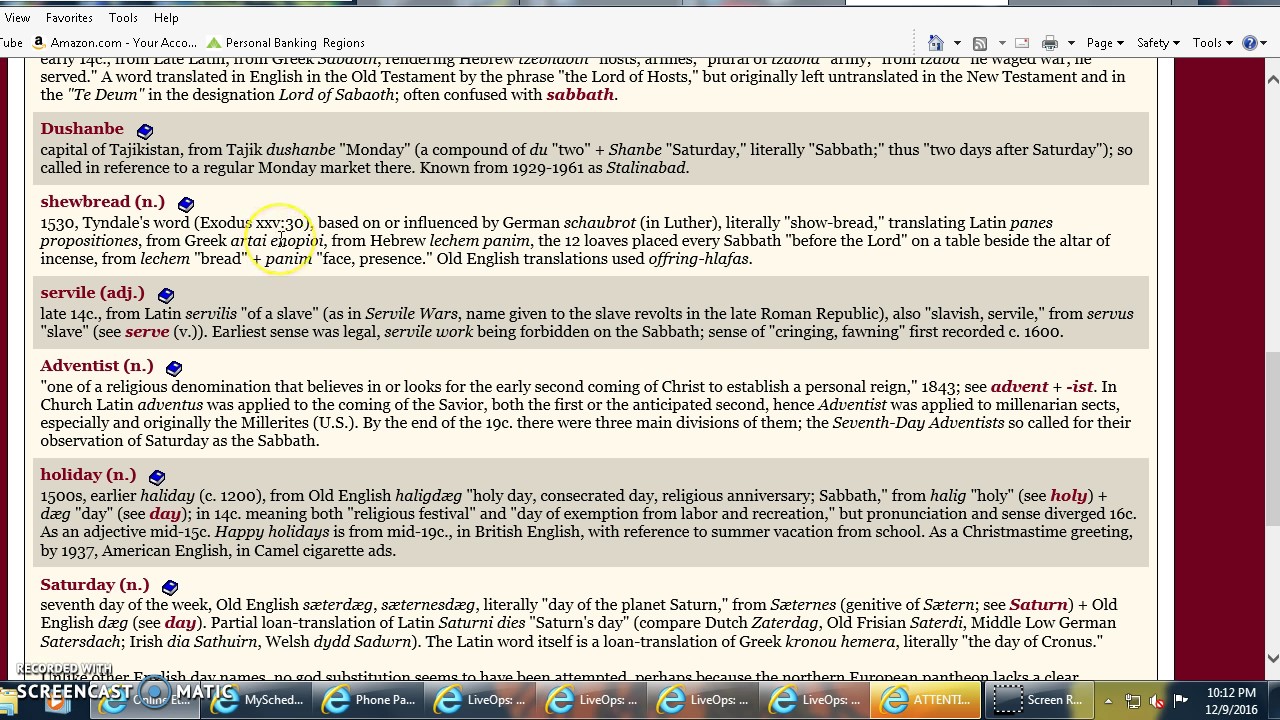Open the Page dropdown menu
1280x720 pixels.
(x=1105, y=43)
